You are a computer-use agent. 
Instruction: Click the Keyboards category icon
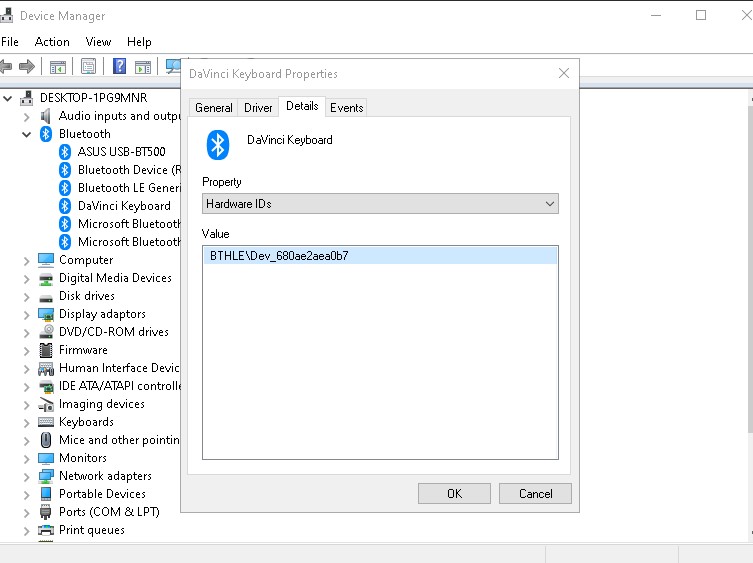46,422
